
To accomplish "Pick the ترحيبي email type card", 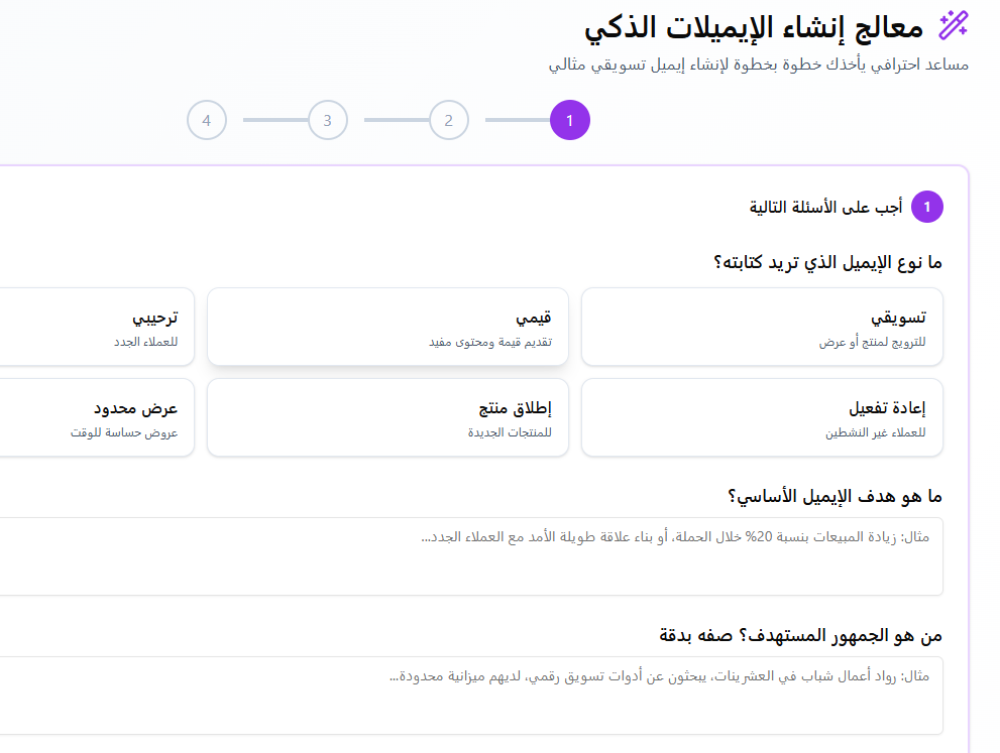I will point(90,327).
